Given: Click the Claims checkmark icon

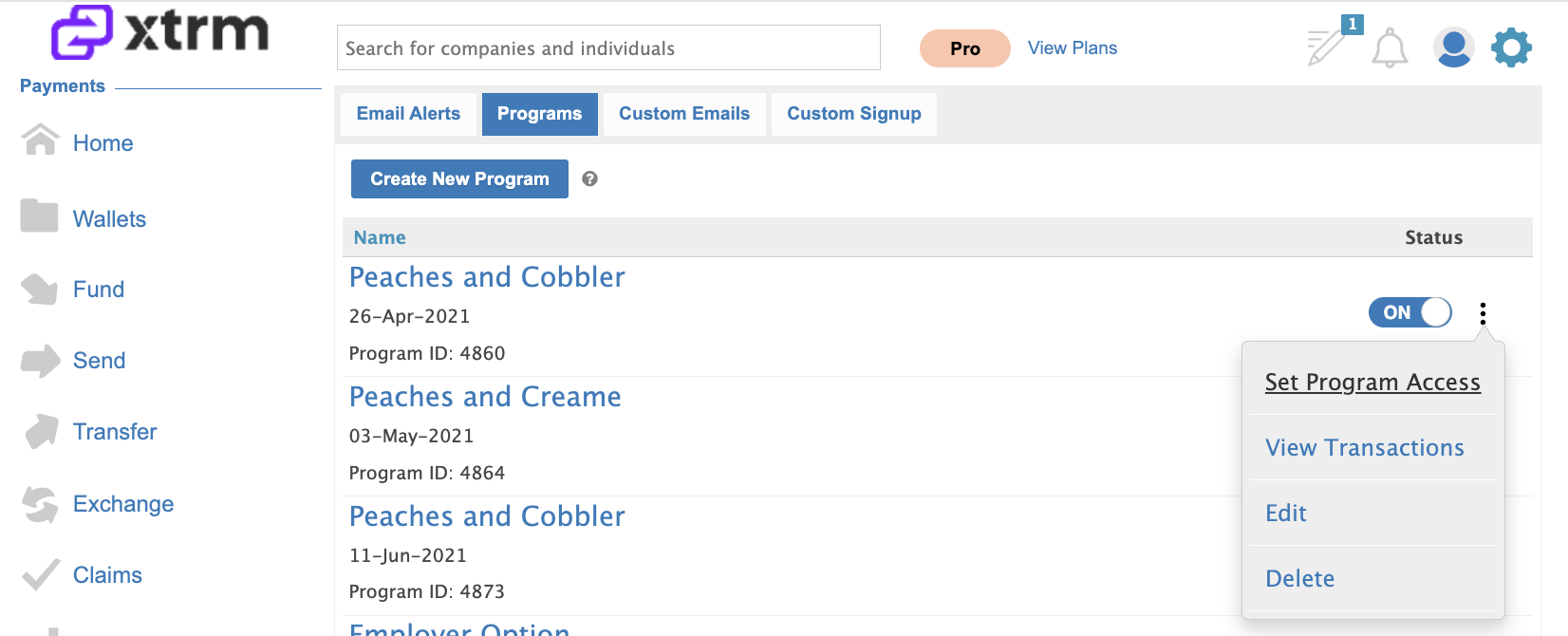Looking at the screenshot, I should [40, 575].
